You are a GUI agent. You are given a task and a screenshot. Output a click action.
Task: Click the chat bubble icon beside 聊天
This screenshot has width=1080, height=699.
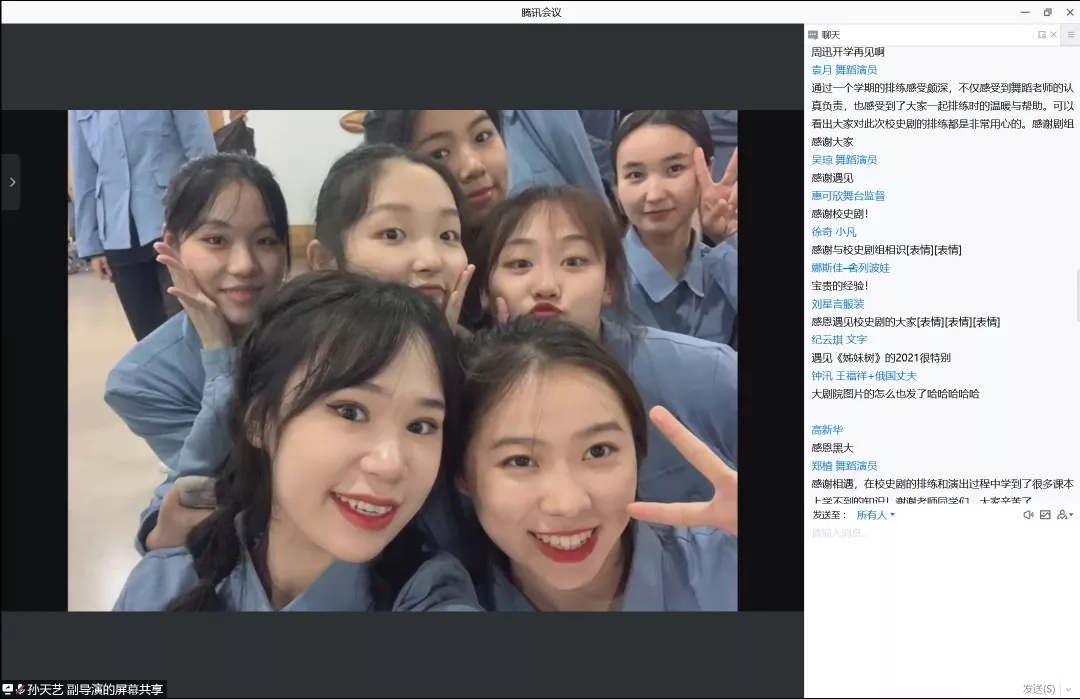(813, 35)
